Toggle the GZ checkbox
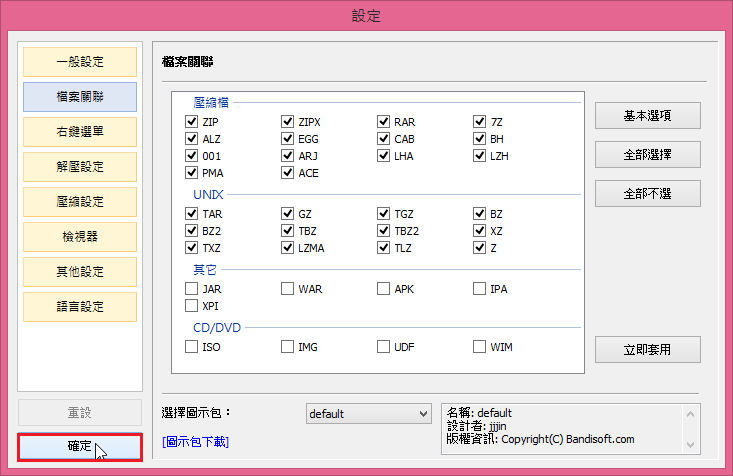The height and width of the screenshot is (476, 733). coord(287,214)
